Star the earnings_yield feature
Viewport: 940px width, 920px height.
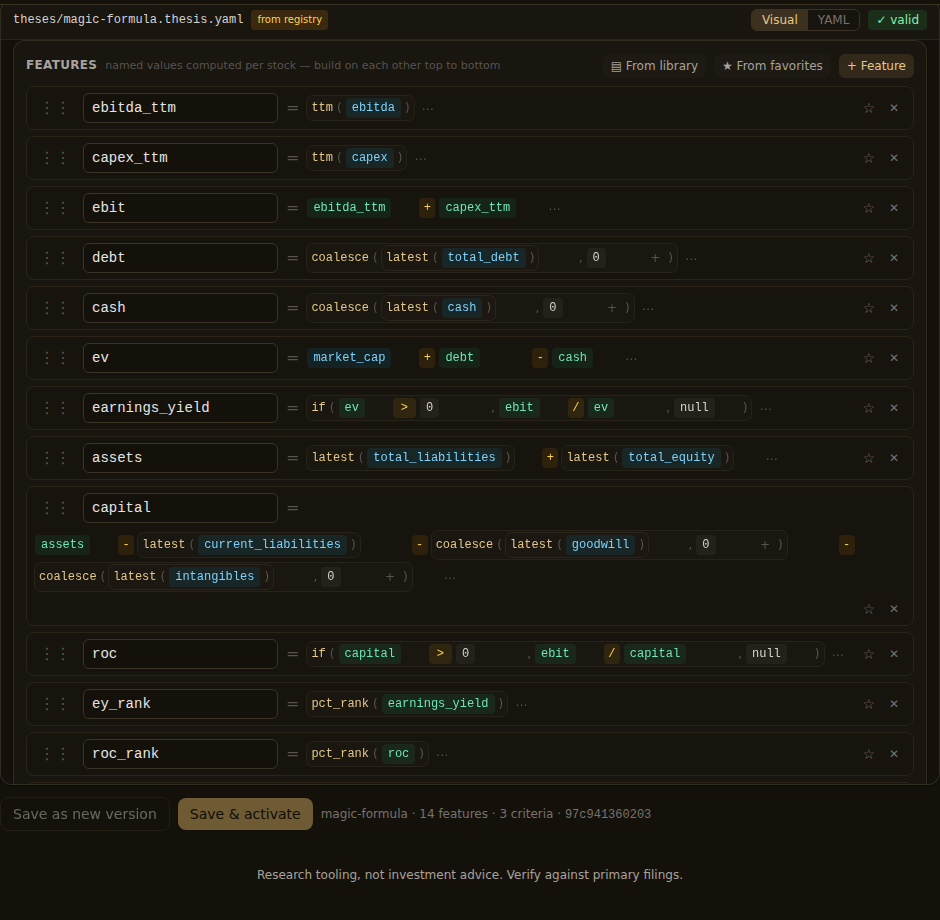(x=868, y=408)
